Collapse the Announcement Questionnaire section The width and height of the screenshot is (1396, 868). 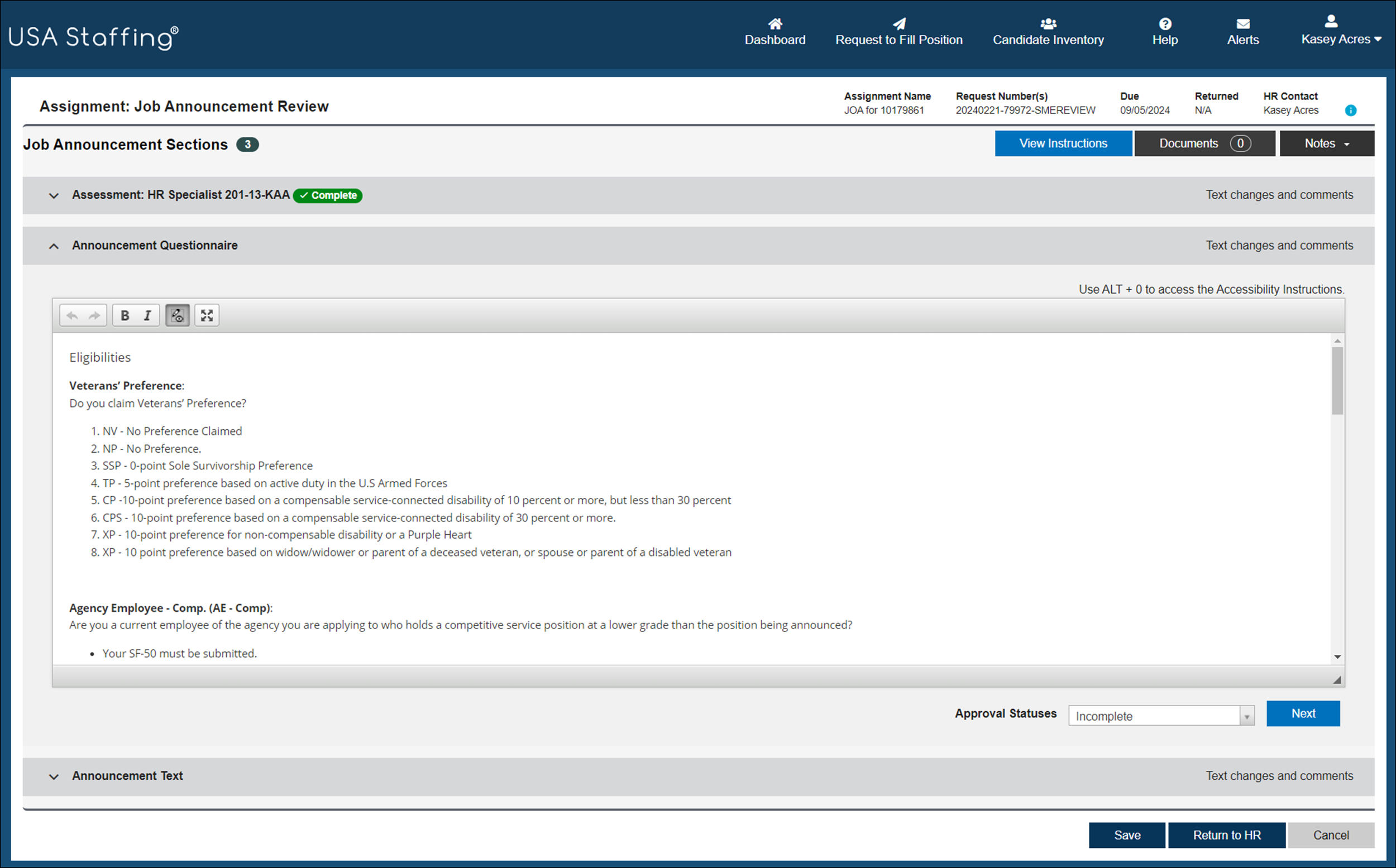pyautogui.click(x=54, y=245)
